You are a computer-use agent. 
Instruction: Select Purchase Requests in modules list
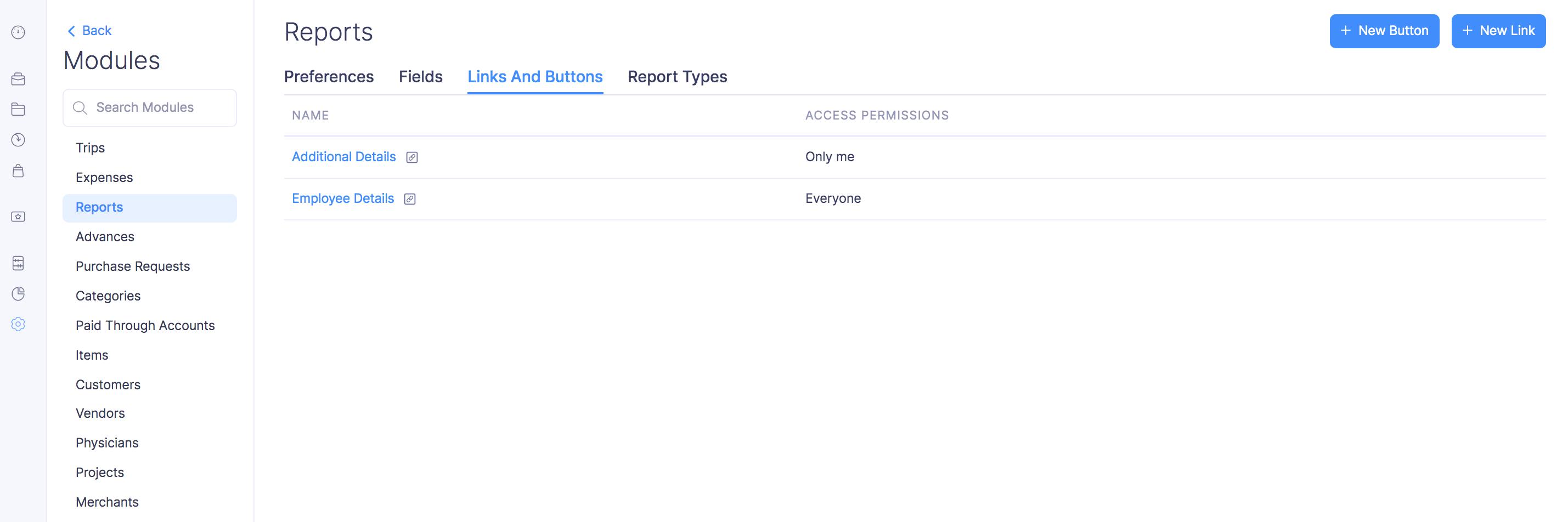(133, 266)
